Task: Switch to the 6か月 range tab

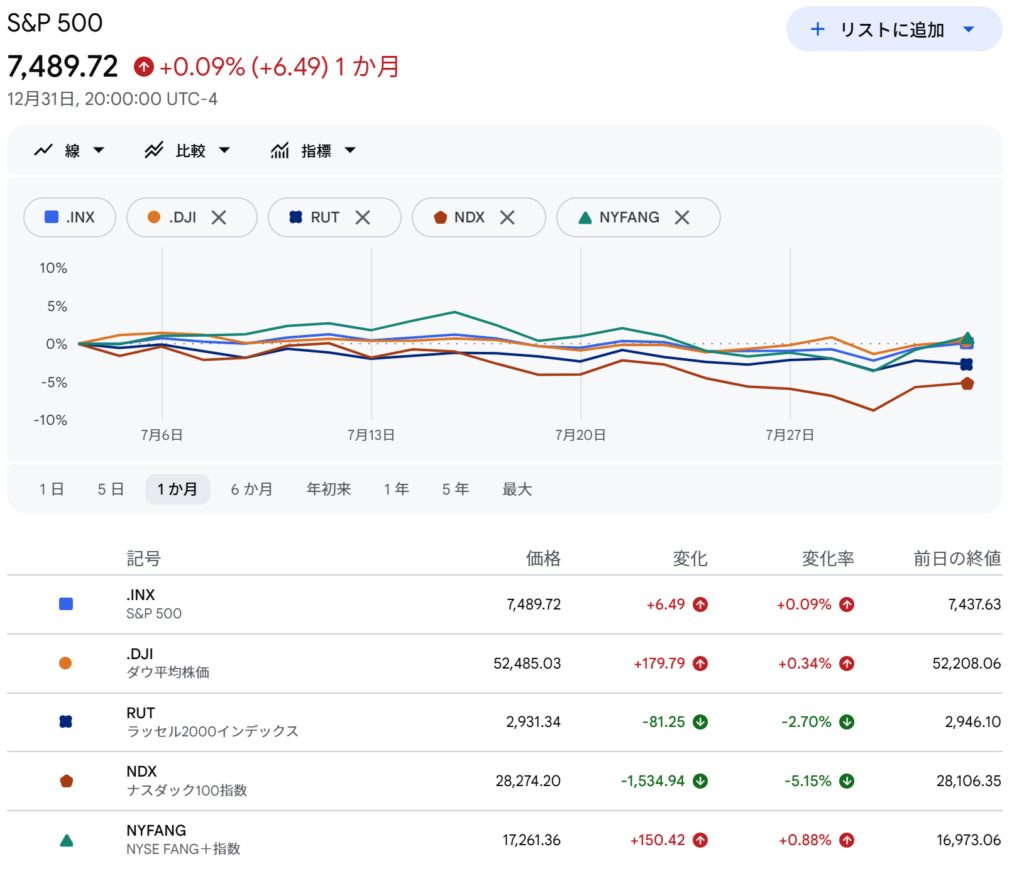Action: click(x=251, y=489)
